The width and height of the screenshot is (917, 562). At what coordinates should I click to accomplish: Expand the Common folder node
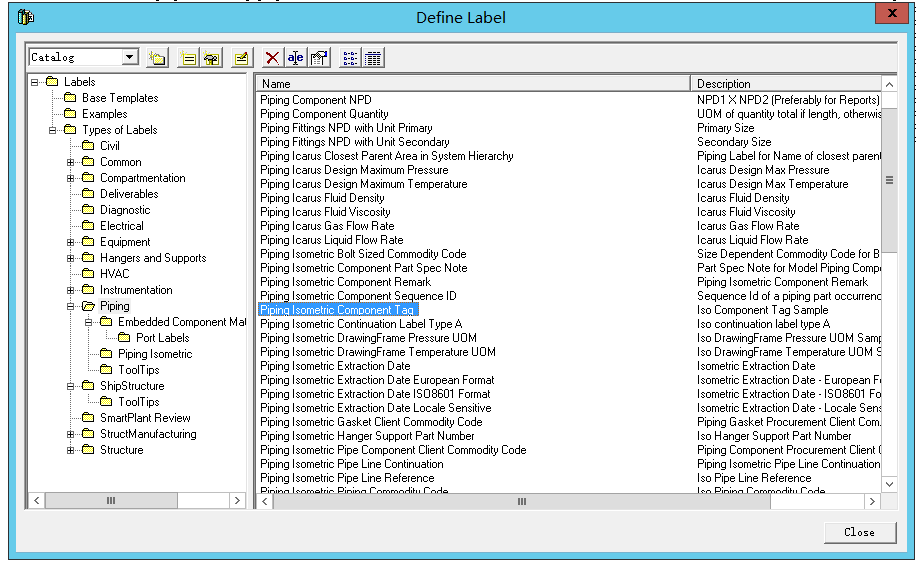[70, 162]
